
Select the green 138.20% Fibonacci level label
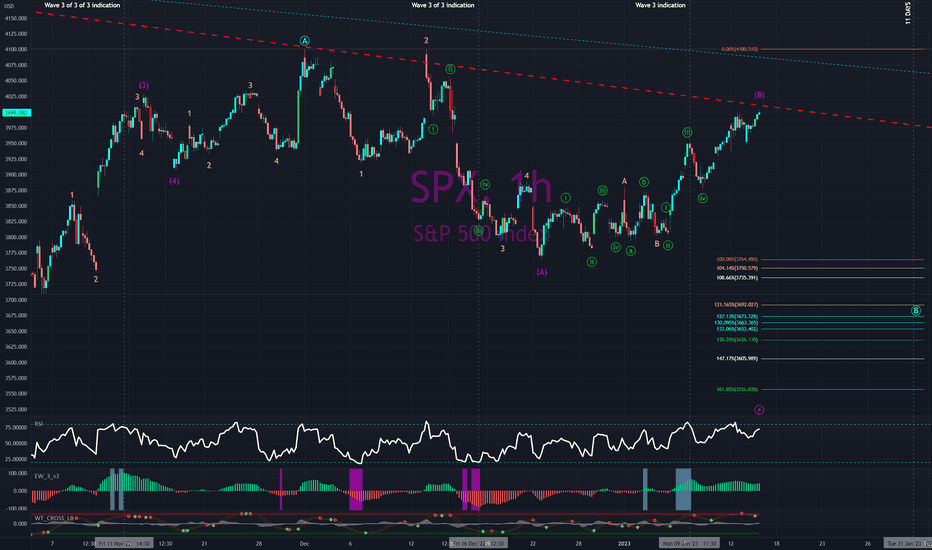pos(737,340)
